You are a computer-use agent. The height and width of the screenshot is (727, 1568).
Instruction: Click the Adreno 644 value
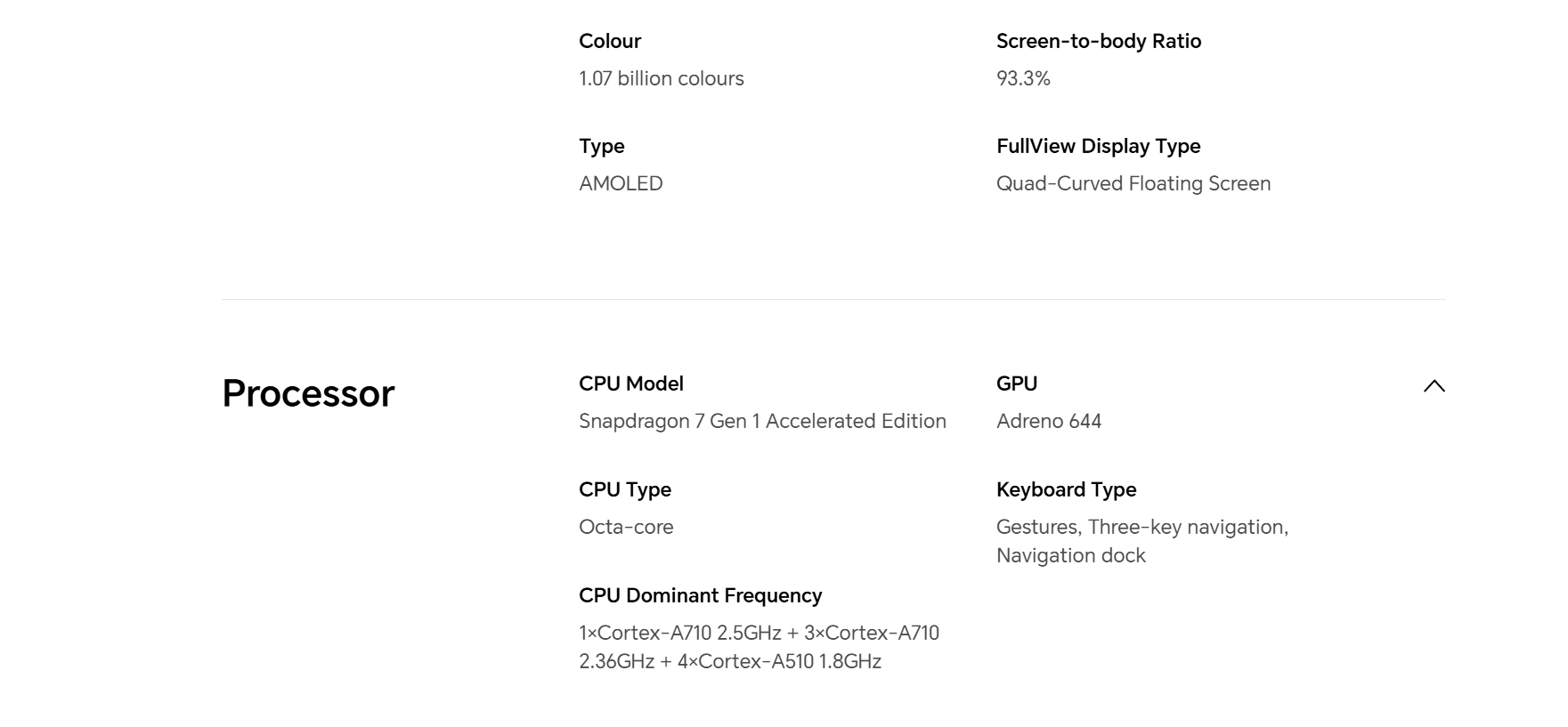[x=1048, y=421]
